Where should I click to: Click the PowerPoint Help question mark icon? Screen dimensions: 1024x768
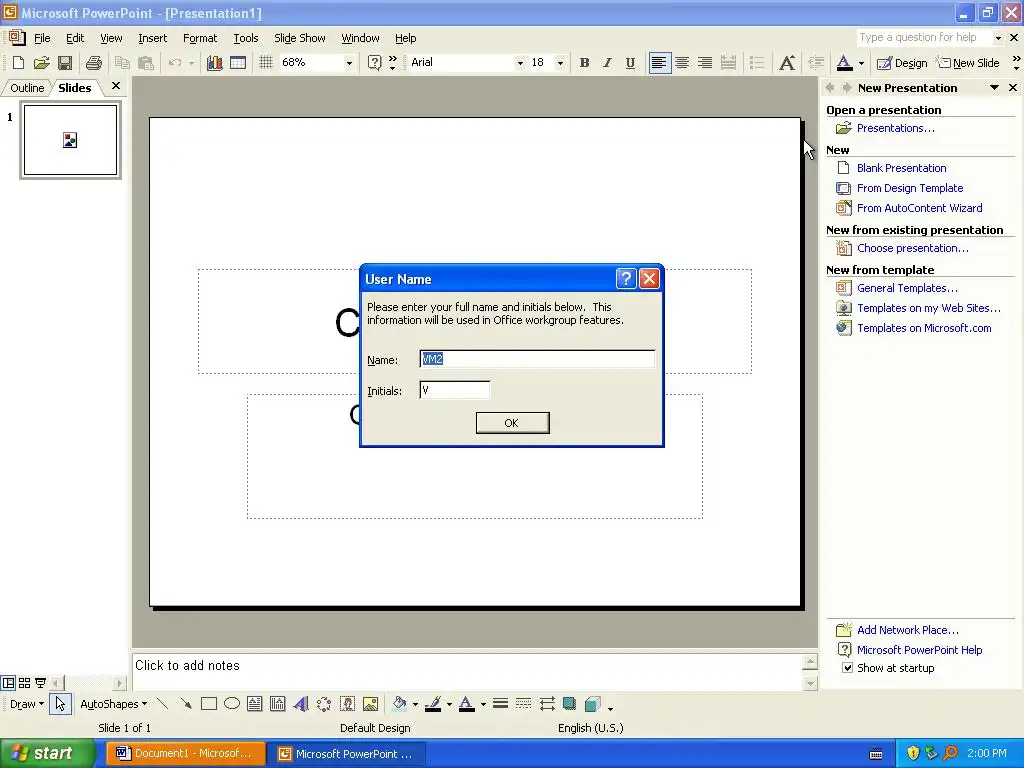[x=374, y=63]
